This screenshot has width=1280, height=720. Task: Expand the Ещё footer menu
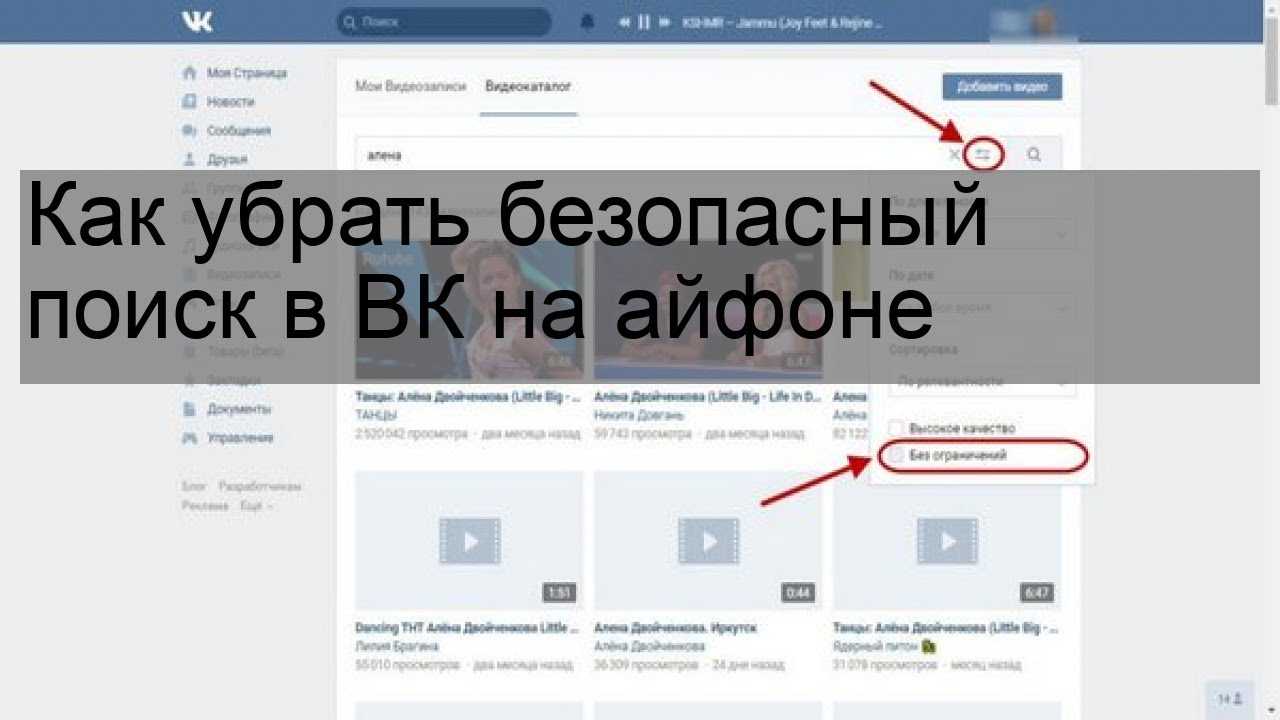coord(255,506)
